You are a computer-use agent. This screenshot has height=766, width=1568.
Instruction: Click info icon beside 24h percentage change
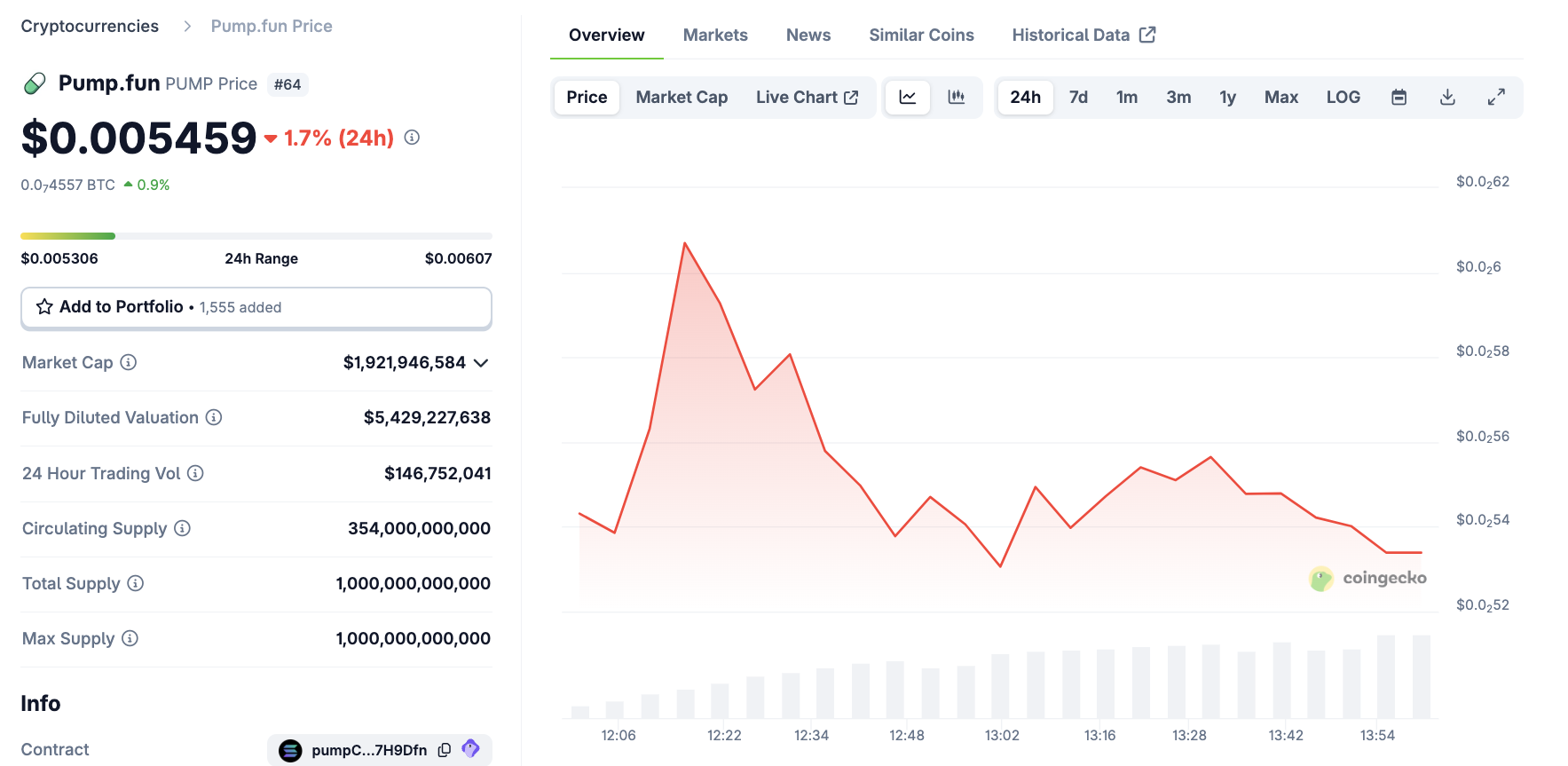pyautogui.click(x=412, y=138)
